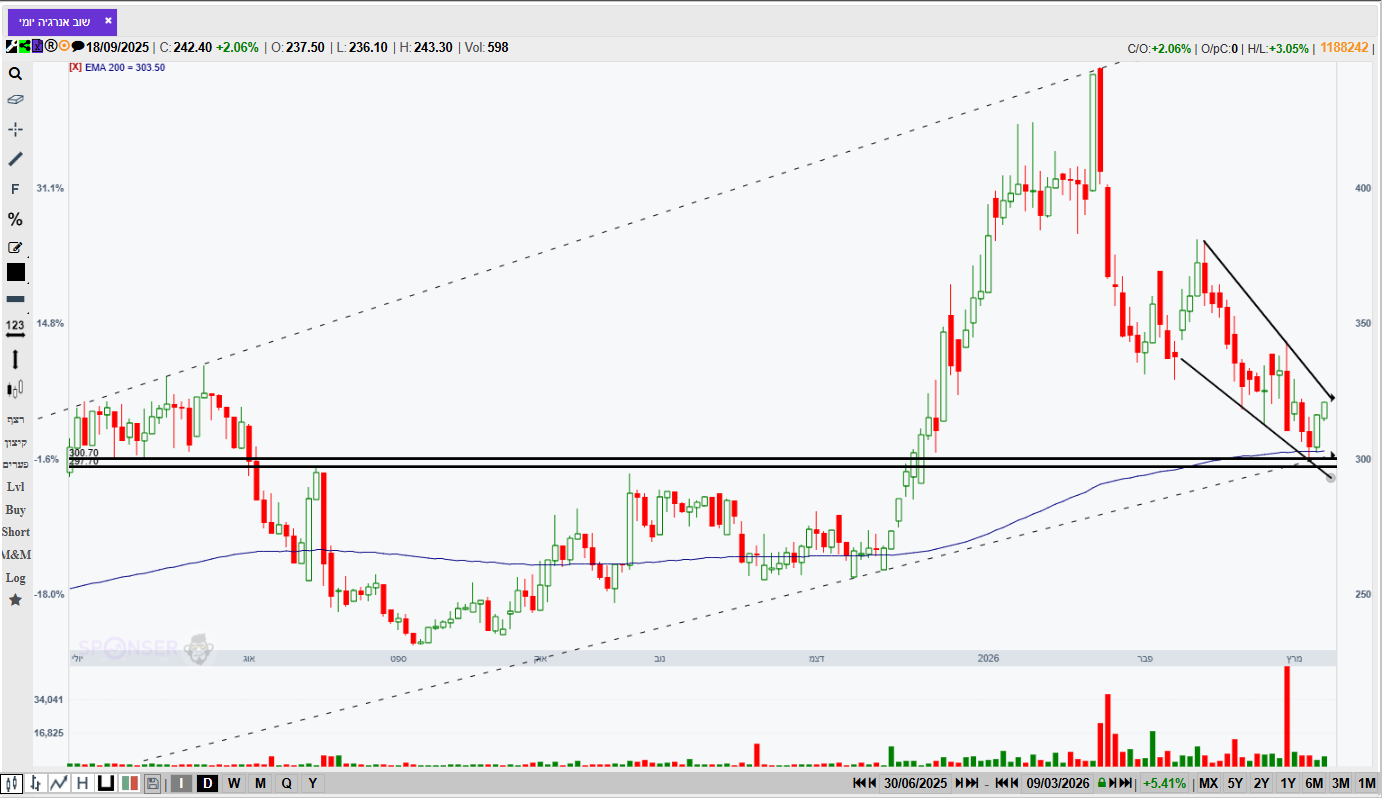Set chart range to 2Y
This screenshot has width=1385, height=801.
pos(1261,783)
